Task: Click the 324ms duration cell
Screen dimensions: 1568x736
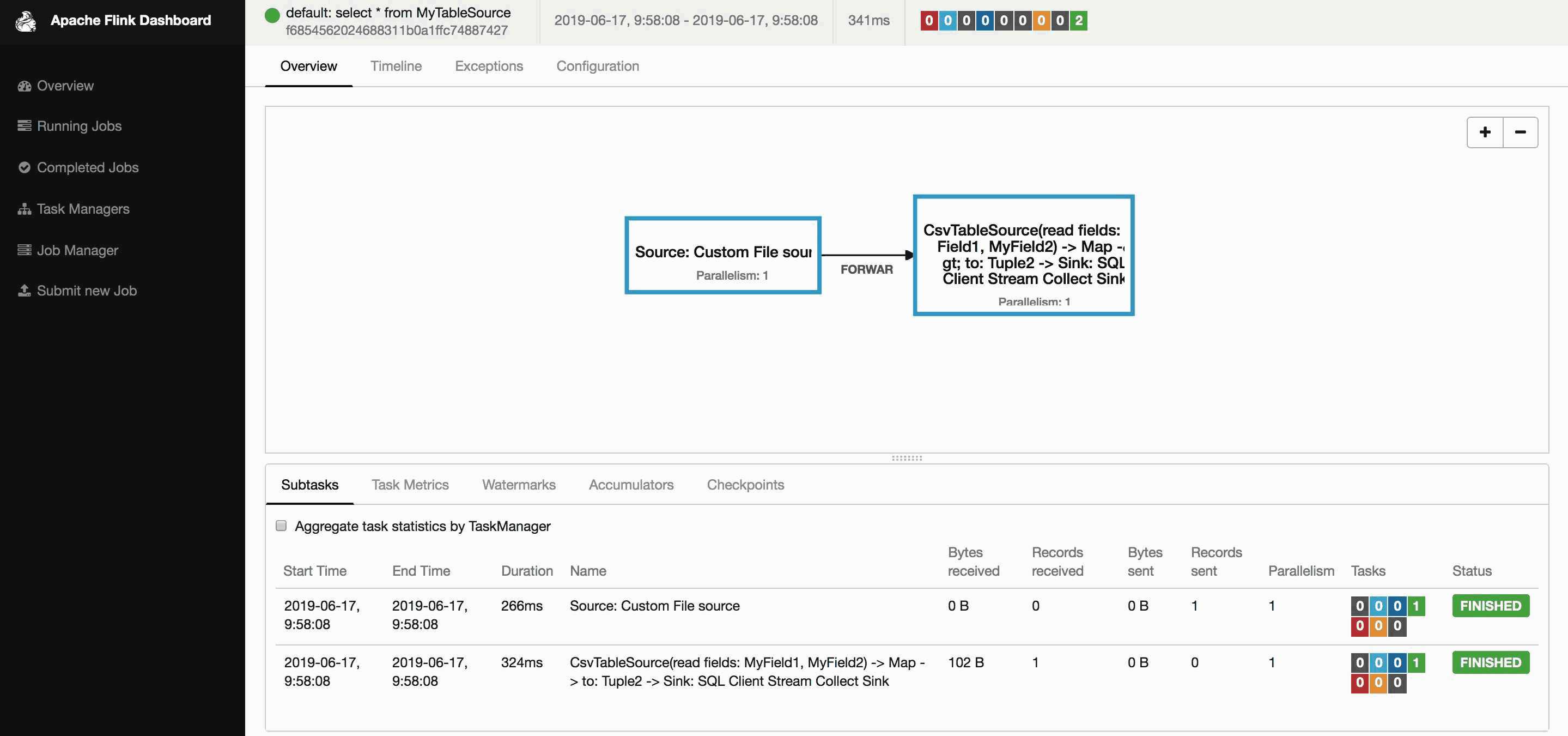Action: tap(521, 662)
